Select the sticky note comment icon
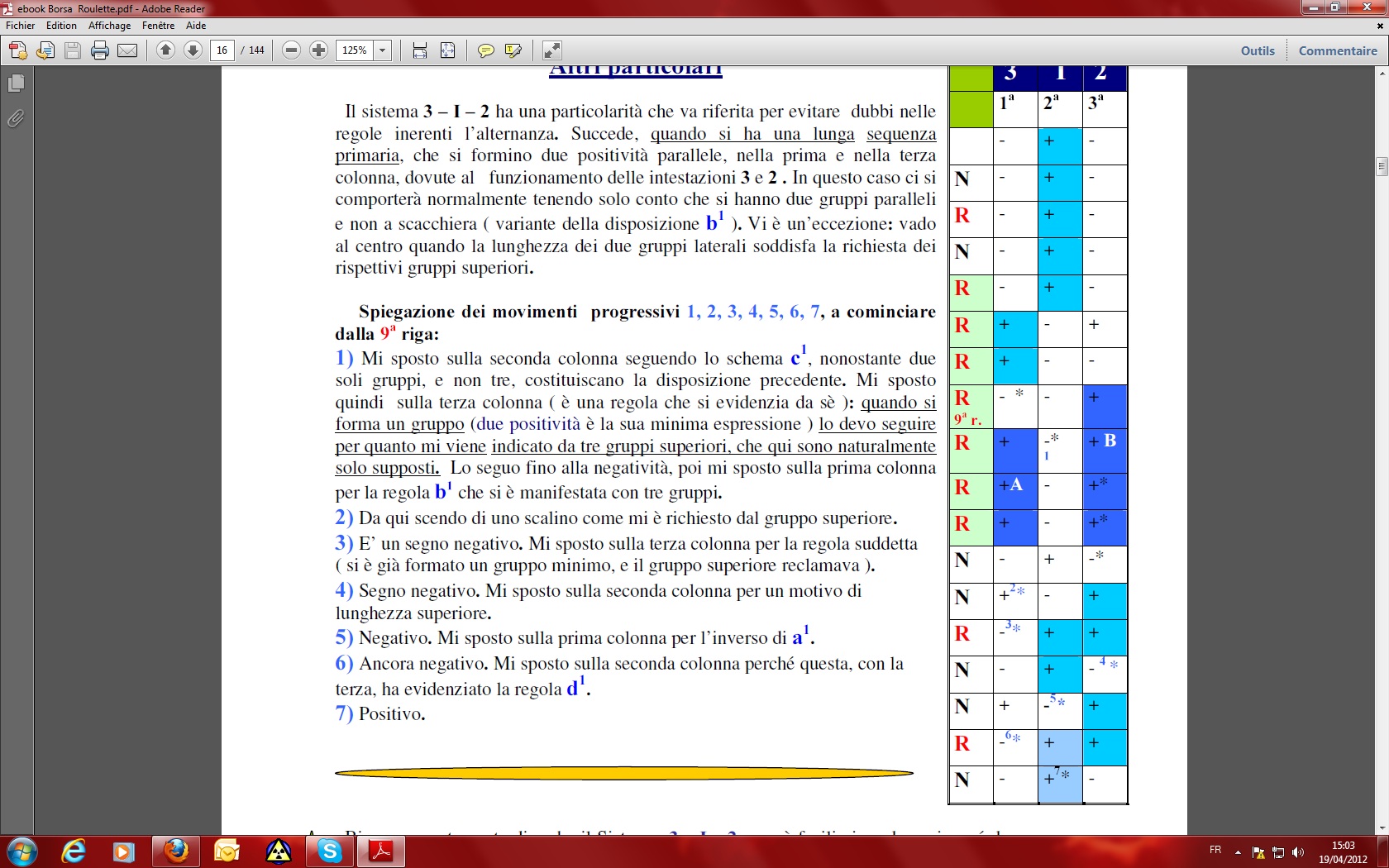1389x868 pixels. pyautogui.click(x=486, y=50)
